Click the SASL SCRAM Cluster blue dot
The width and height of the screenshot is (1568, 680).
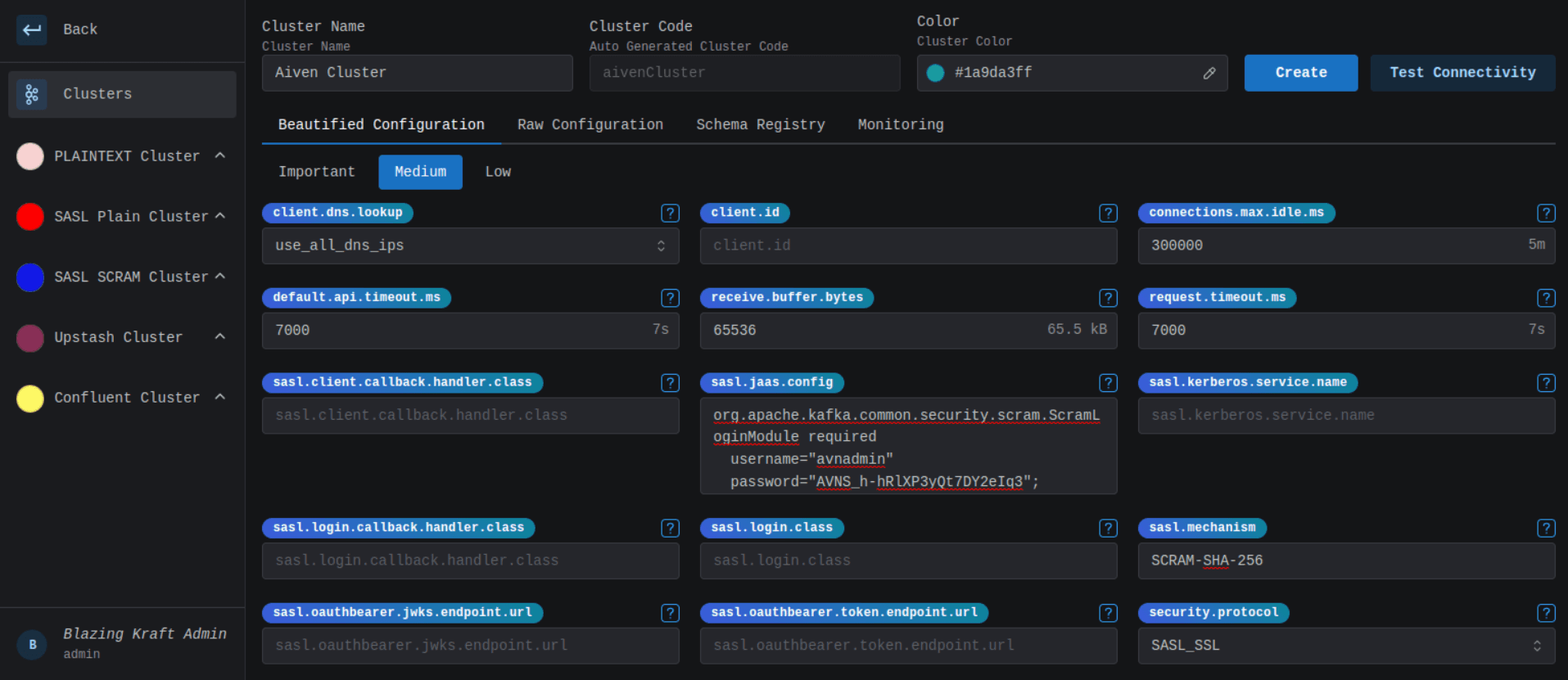(x=30, y=277)
